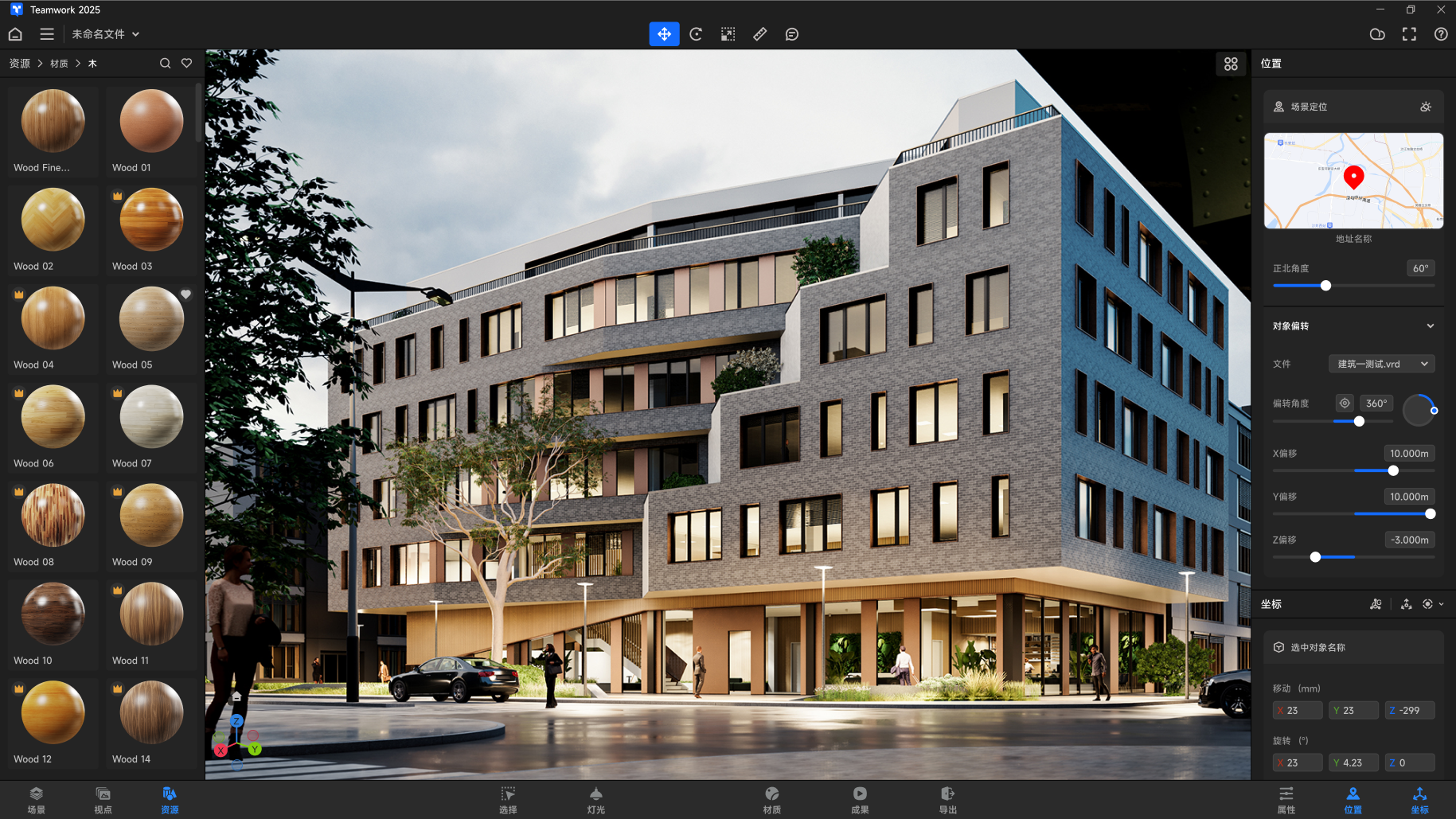Select the box selection scale tool
The height and width of the screenshot is (819, 1456).
tap(728, 34)
